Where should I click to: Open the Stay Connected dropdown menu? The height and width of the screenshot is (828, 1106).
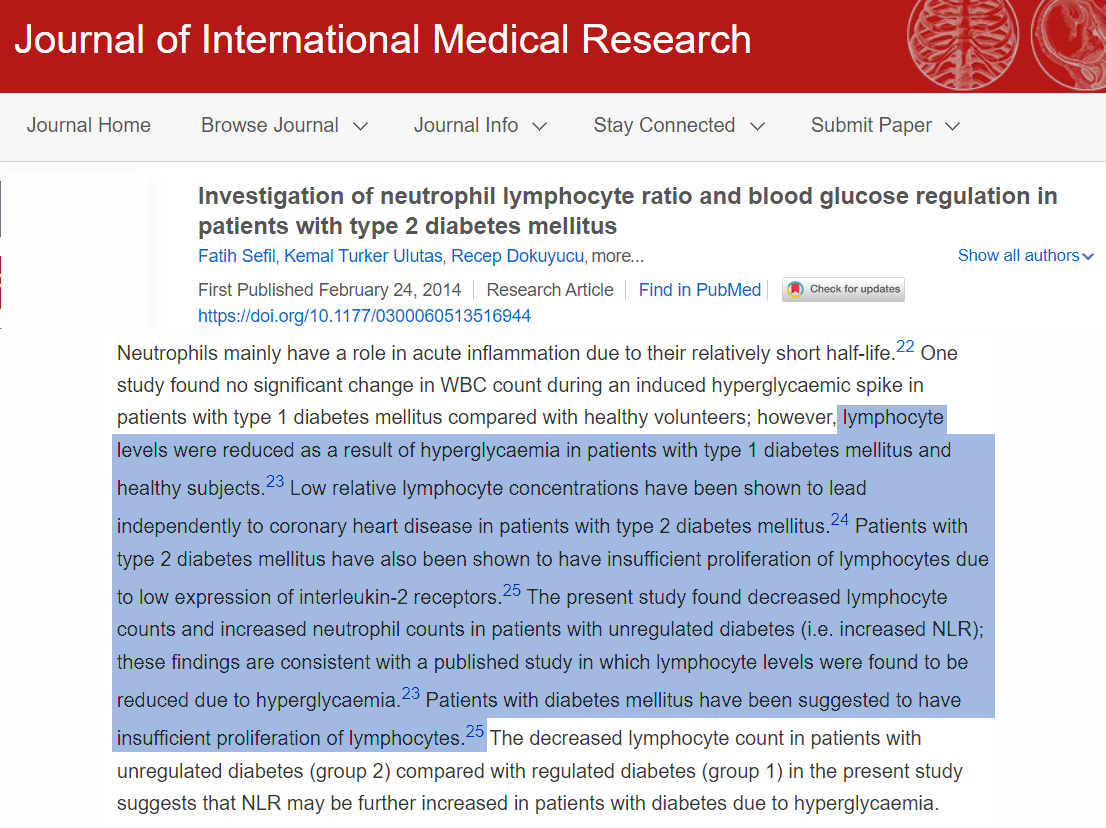coord(678,125)
